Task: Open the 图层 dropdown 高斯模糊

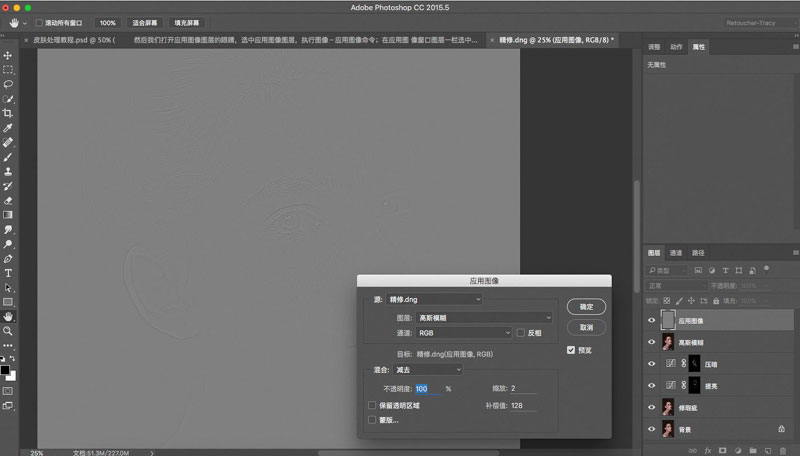Action: click(484, 318)
